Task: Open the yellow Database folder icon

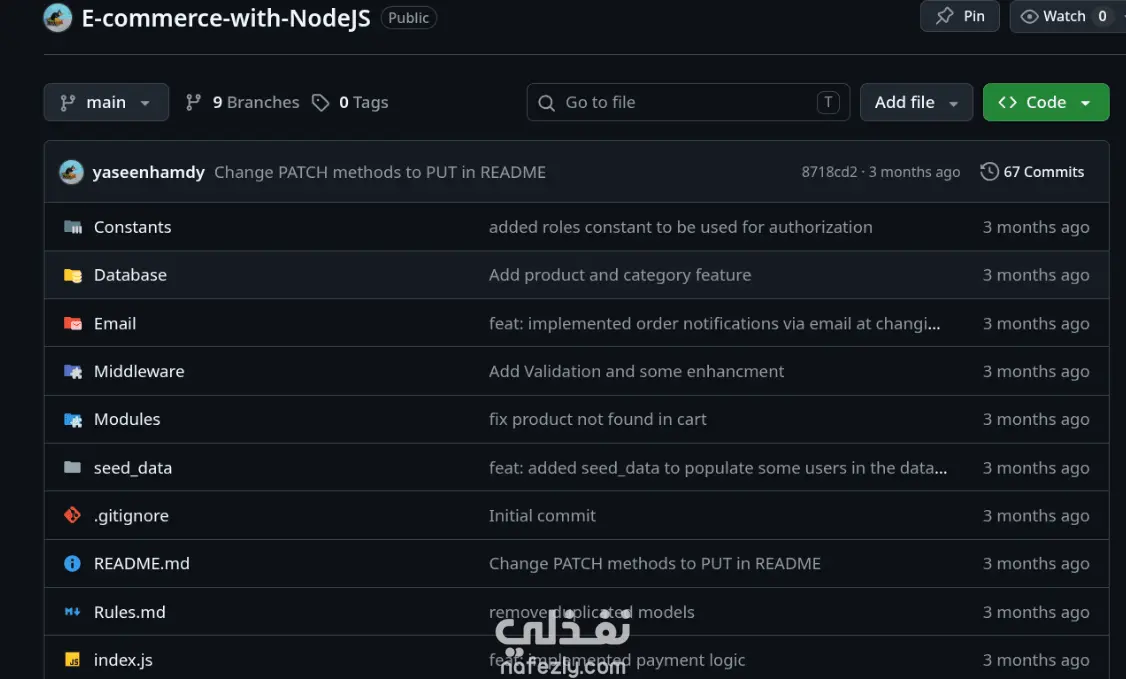Action: (73, 276)
